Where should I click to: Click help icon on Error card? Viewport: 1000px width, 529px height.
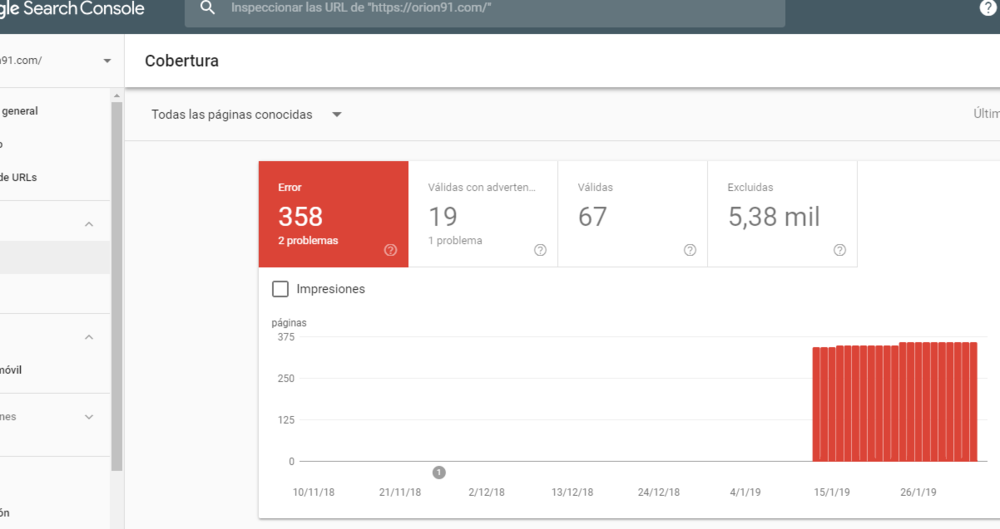tap(390, 250)
